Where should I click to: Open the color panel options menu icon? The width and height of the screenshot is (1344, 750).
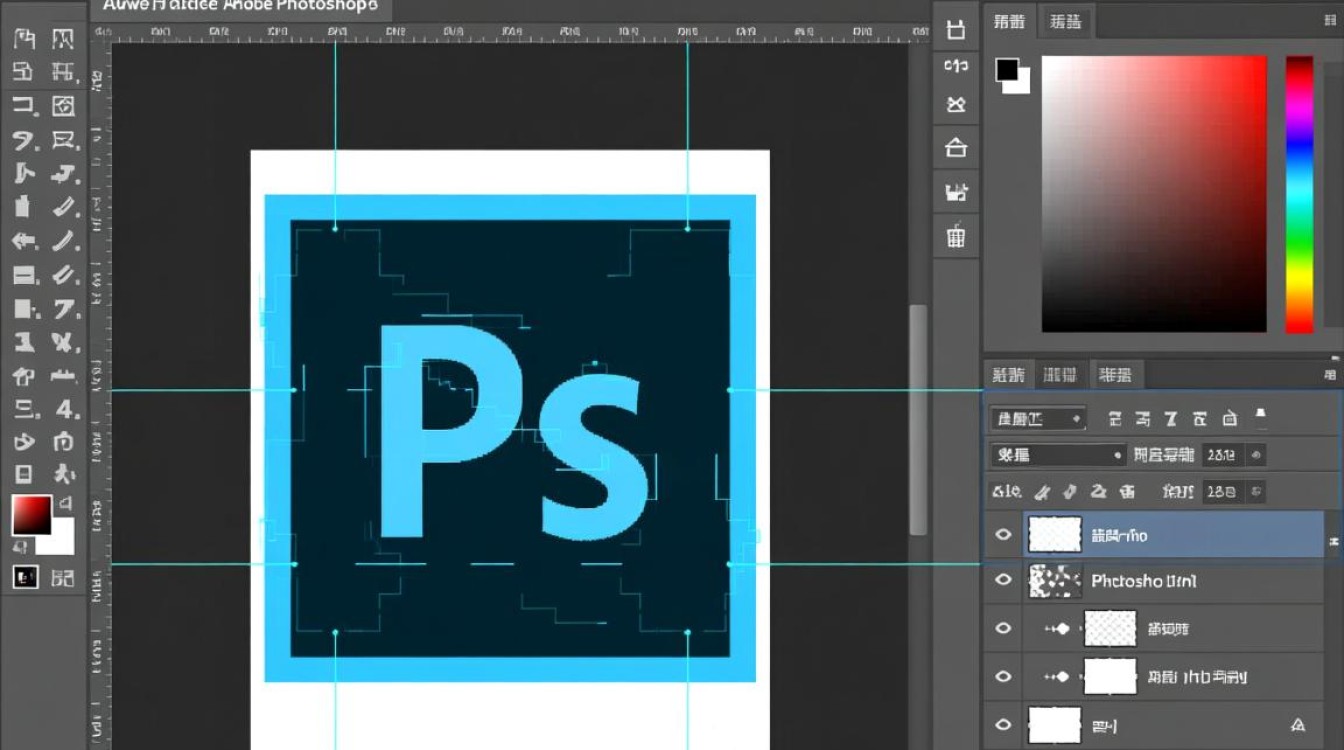click(1329, 21)
